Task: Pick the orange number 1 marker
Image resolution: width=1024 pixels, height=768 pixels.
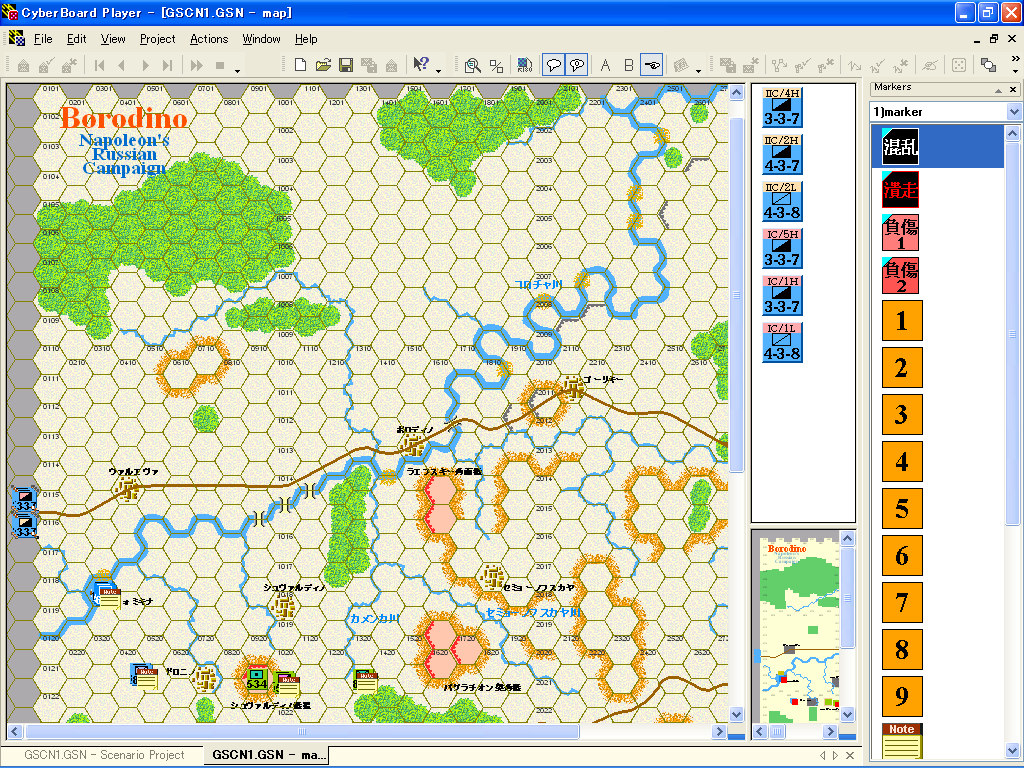Action: click(902, 321)
